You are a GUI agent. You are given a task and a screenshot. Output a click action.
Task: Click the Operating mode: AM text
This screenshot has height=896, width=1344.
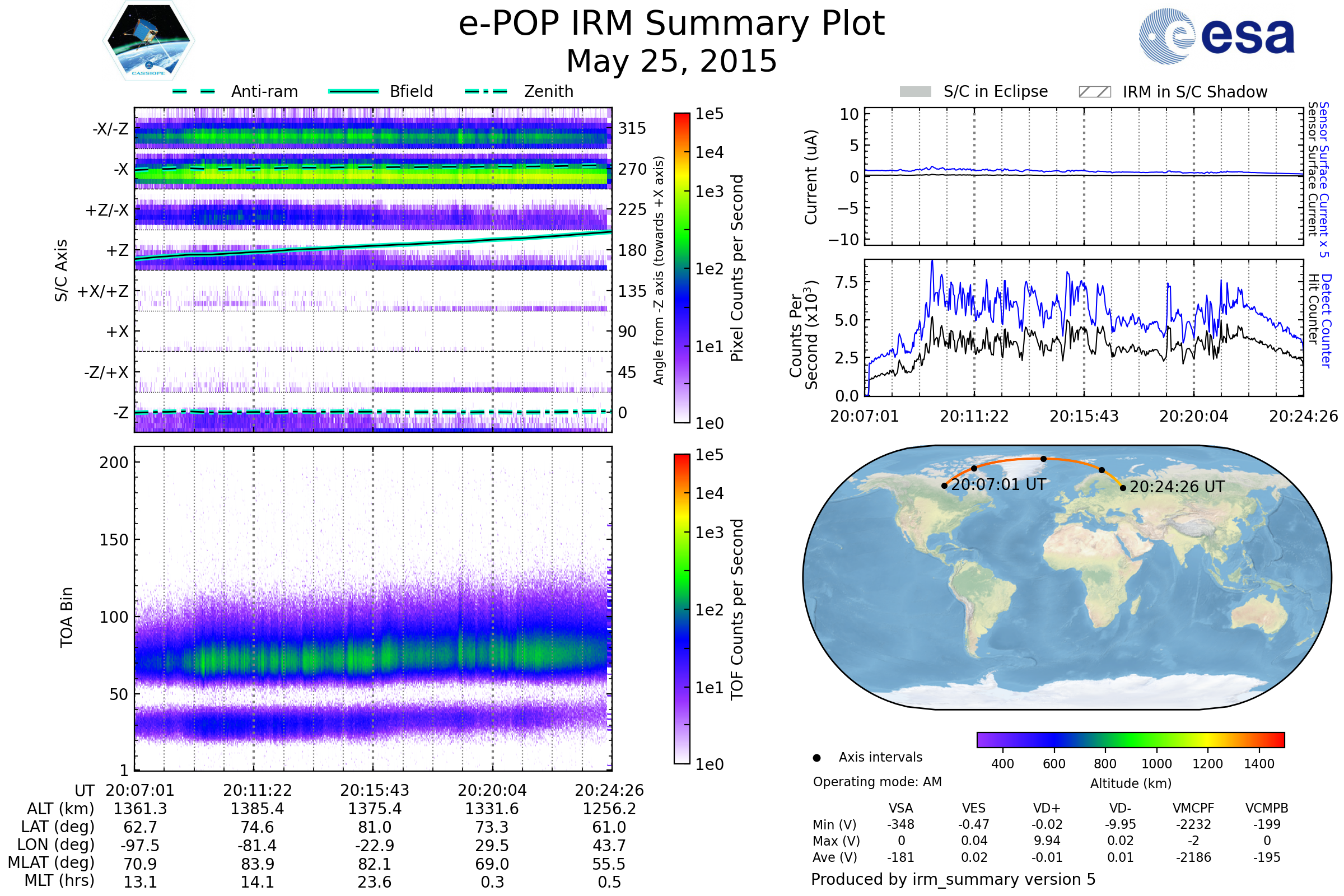tap(877, 782)
